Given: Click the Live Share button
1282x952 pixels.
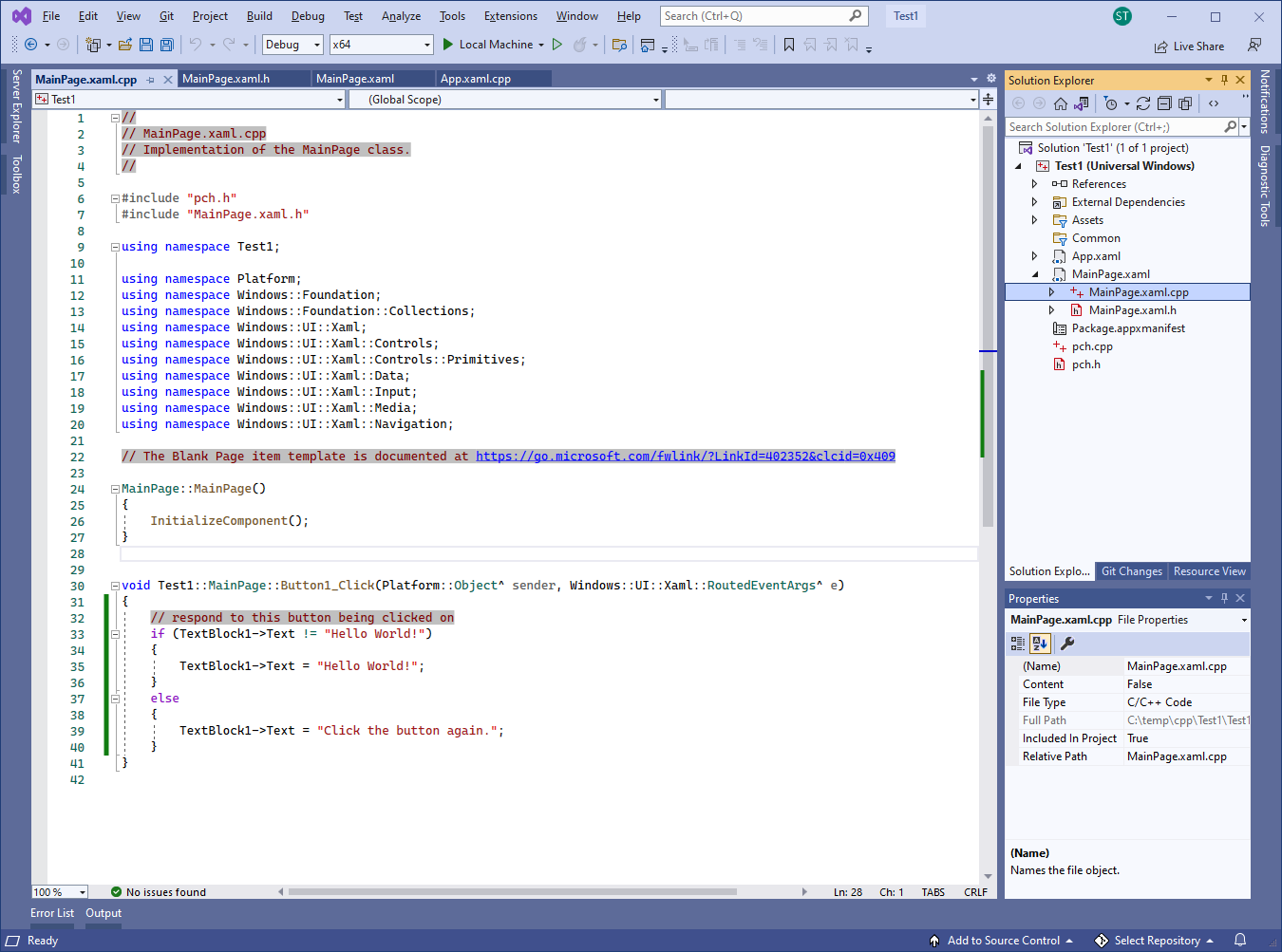Looking at the screenshot, I should [1189, 47].
